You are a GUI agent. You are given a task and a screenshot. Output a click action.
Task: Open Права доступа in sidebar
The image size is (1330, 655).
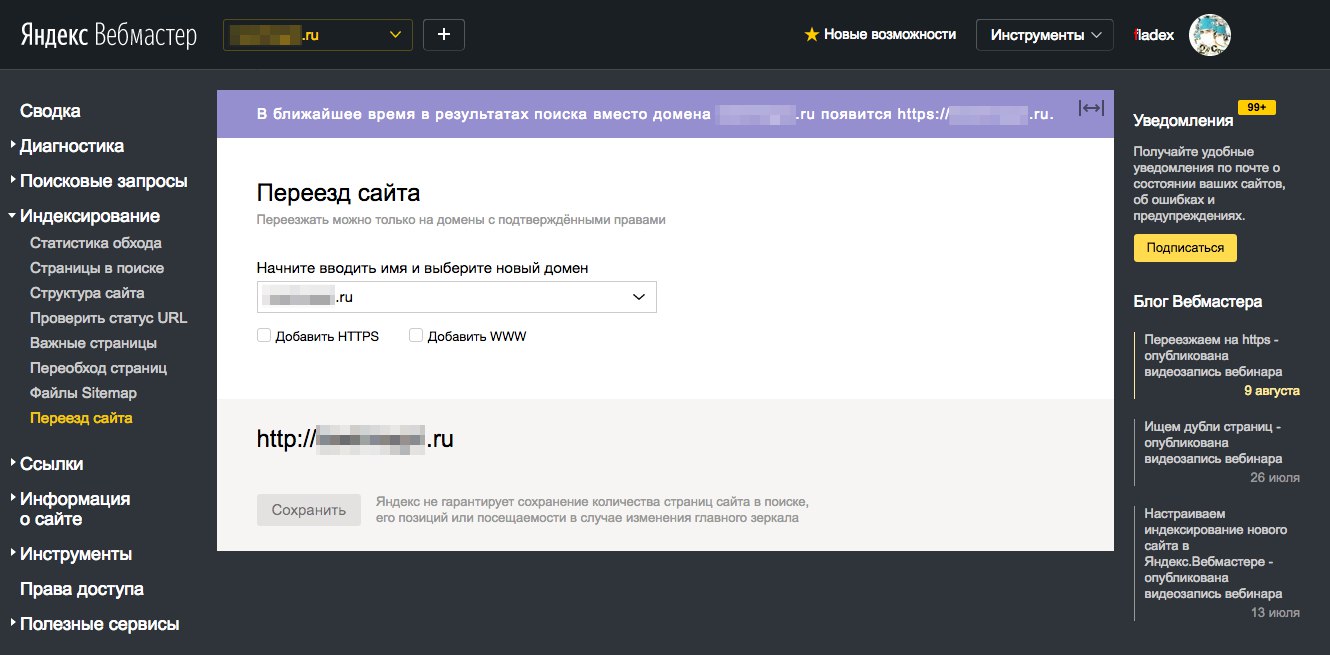click(82, 589)
